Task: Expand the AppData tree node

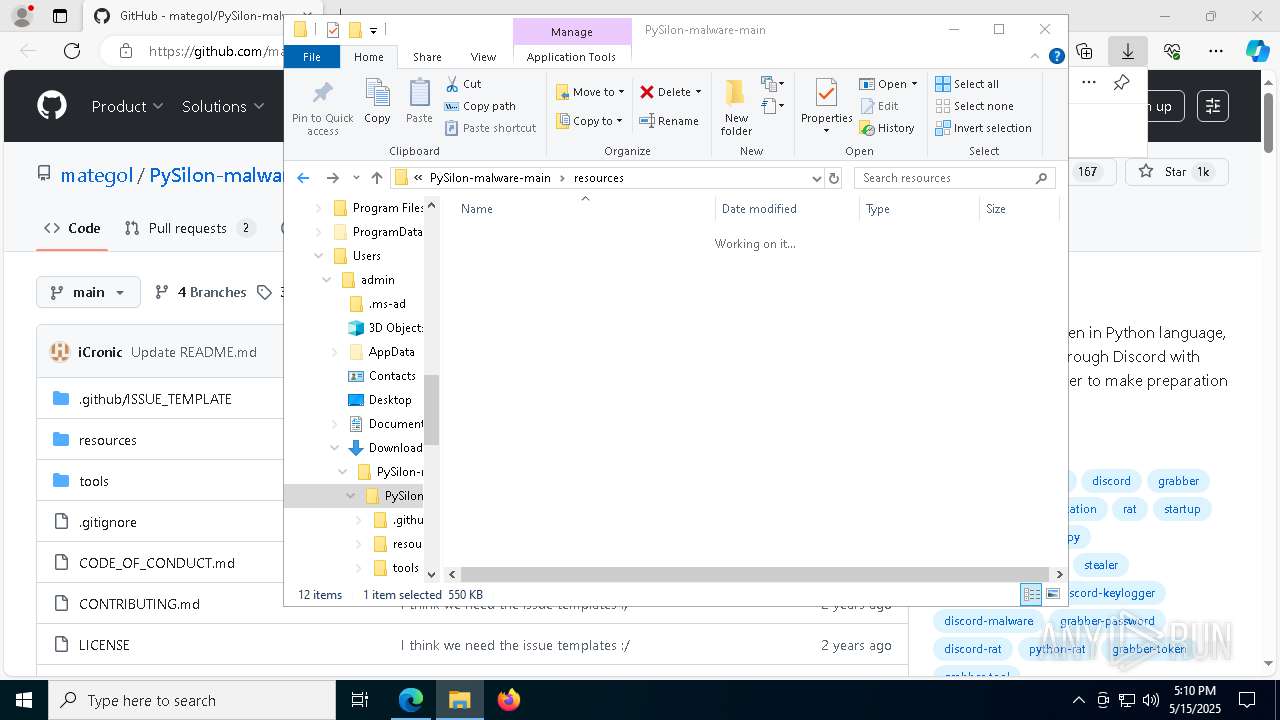Action: (335, 352)
